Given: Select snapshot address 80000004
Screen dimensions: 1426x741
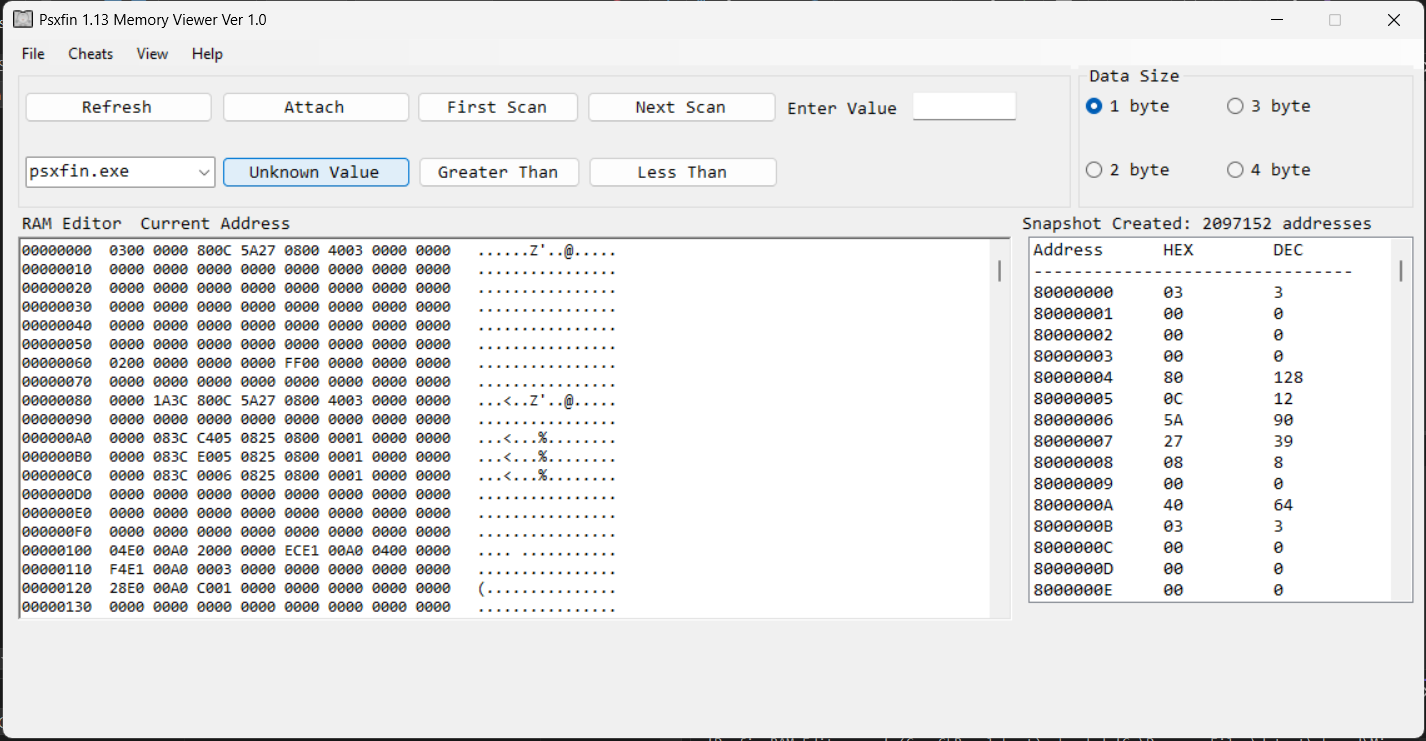Looking at the screenshot, I should point(1073,378).
